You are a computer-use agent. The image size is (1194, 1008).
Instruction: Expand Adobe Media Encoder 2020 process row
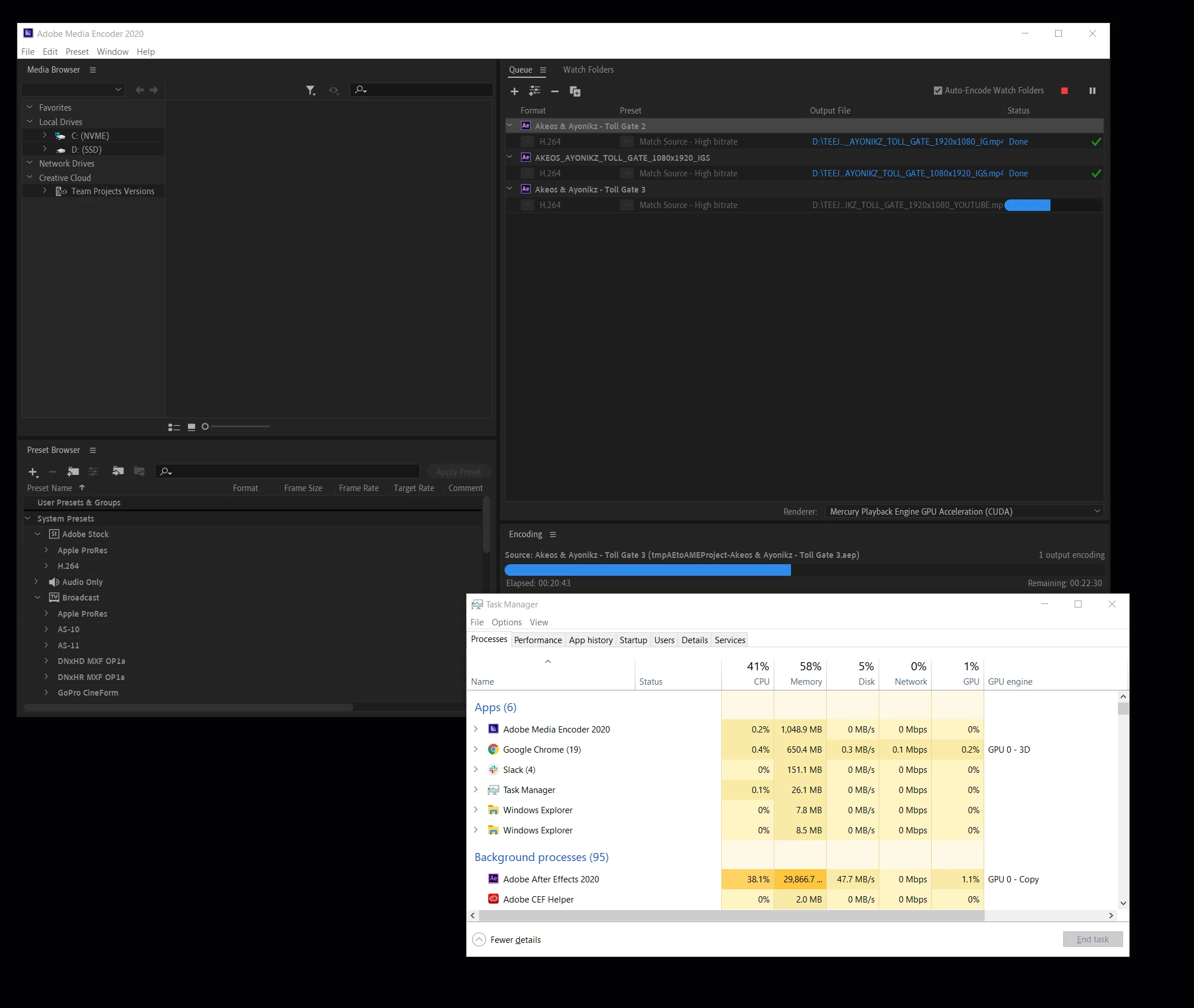pyautogui.click(x=476, y=729)
